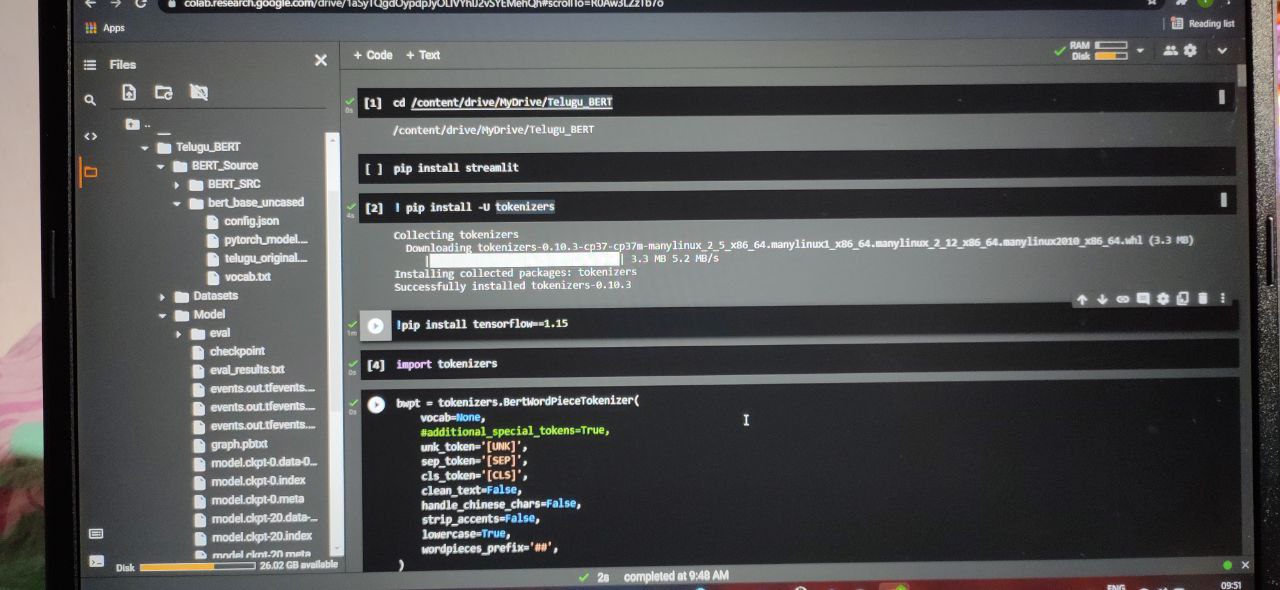This screenshot has height=590, width=1280.
Task: Select model.ckpt-0.meta file
Action: (258, 500)
